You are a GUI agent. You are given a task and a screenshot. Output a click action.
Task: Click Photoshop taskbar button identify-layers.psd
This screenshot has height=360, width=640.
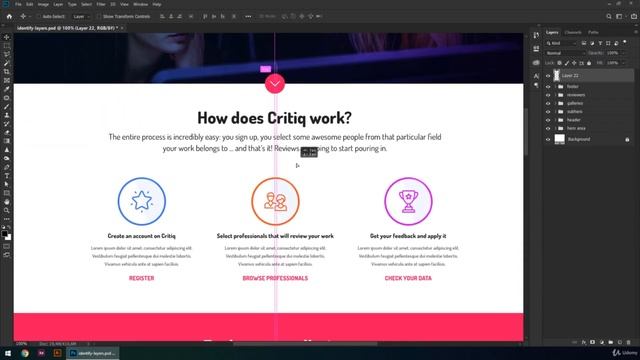93,353
